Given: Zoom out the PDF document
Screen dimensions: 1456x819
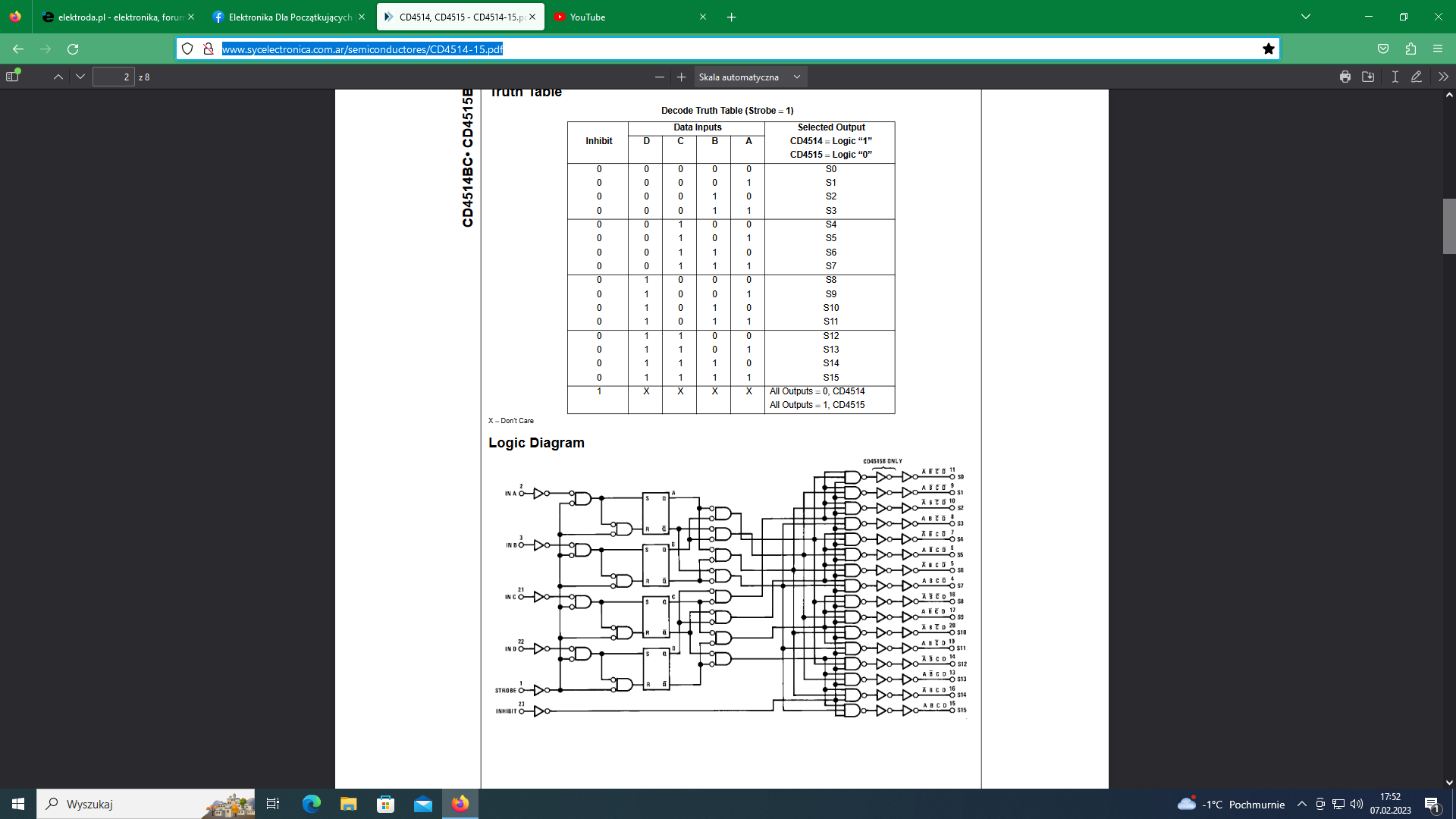Looking at the screenshot, I should 660,77.
